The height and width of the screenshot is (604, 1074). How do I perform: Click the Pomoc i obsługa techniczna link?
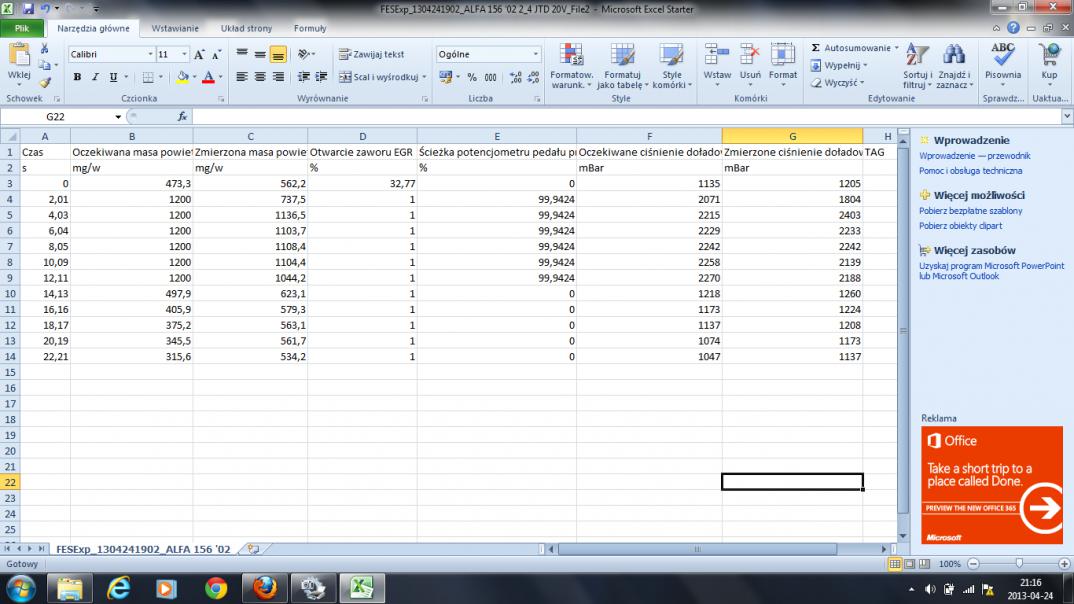coord(970,171)
